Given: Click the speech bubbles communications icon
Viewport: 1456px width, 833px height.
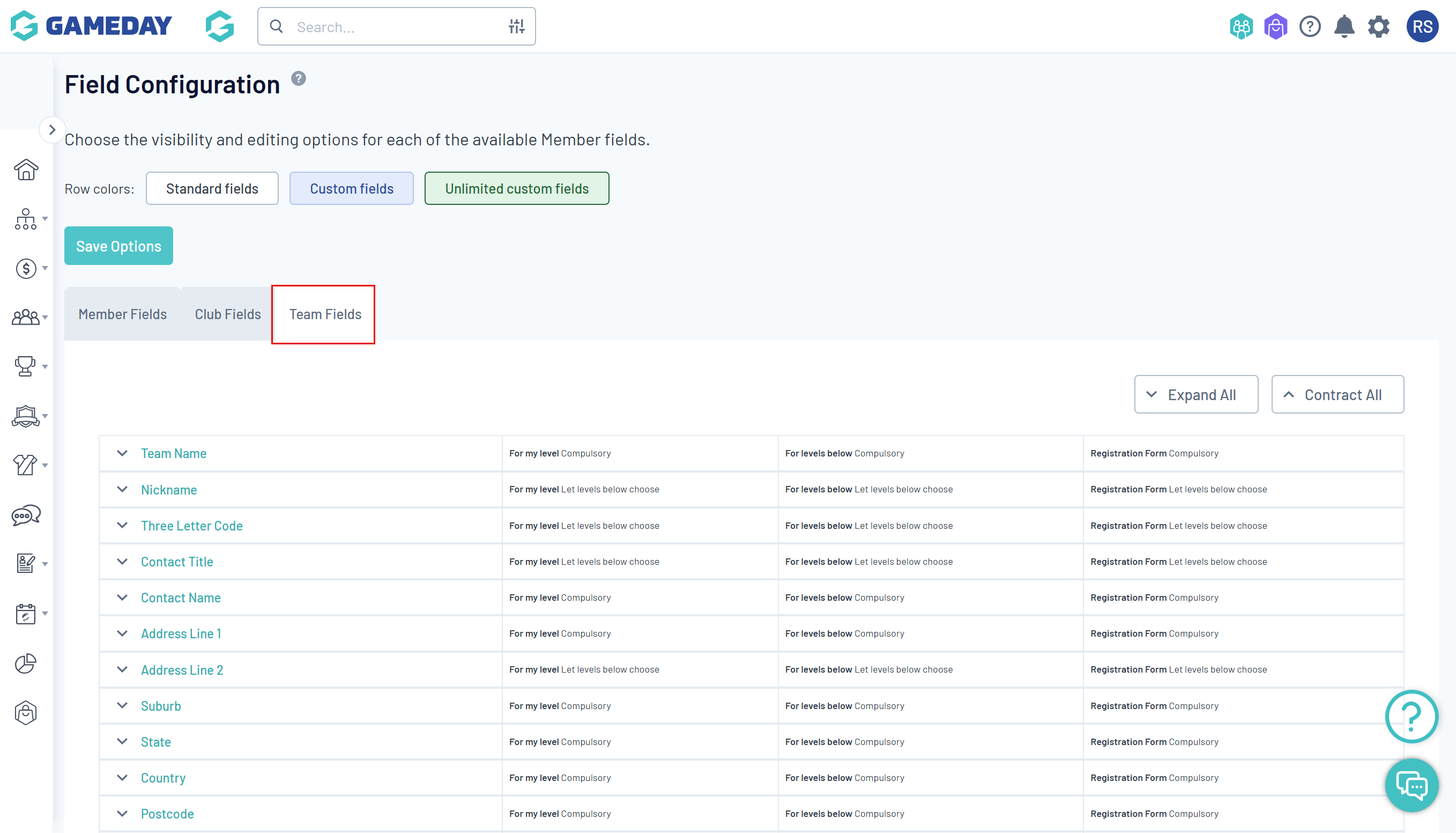Looking at the screenshot, I should coord(26,515).
